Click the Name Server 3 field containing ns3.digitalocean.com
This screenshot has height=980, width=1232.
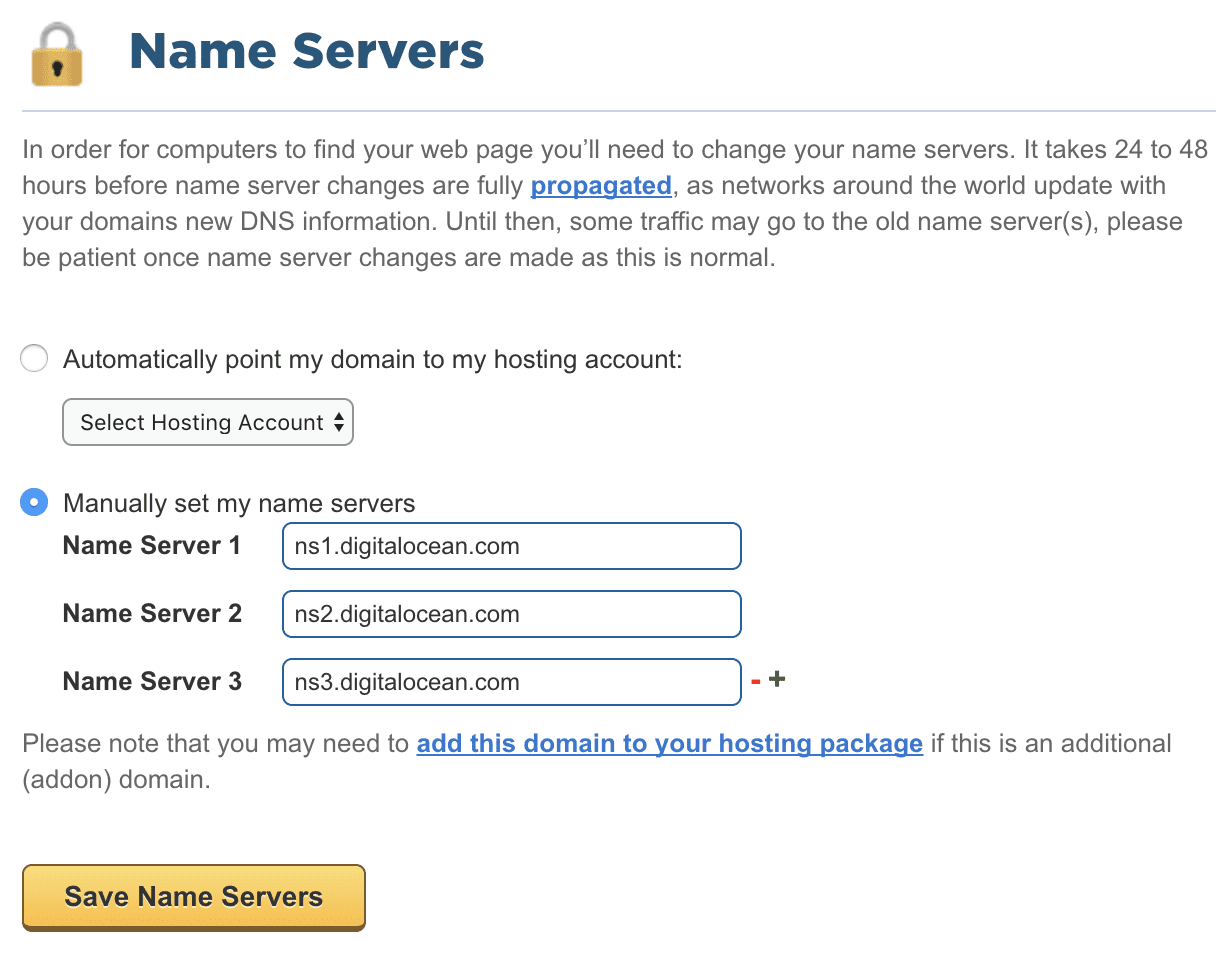511,681
